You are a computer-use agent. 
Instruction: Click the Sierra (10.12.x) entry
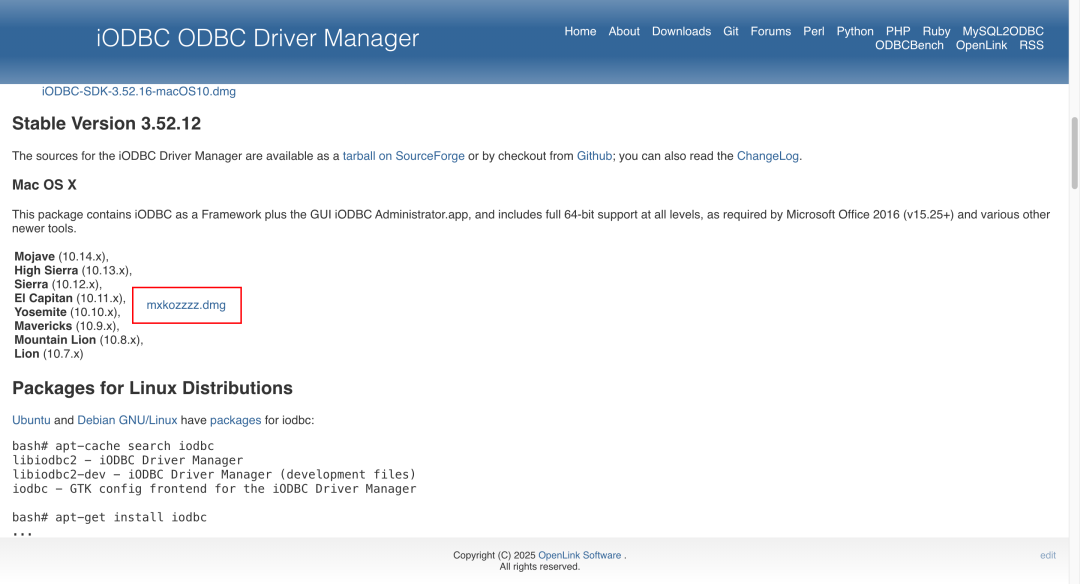coord(58,284)
